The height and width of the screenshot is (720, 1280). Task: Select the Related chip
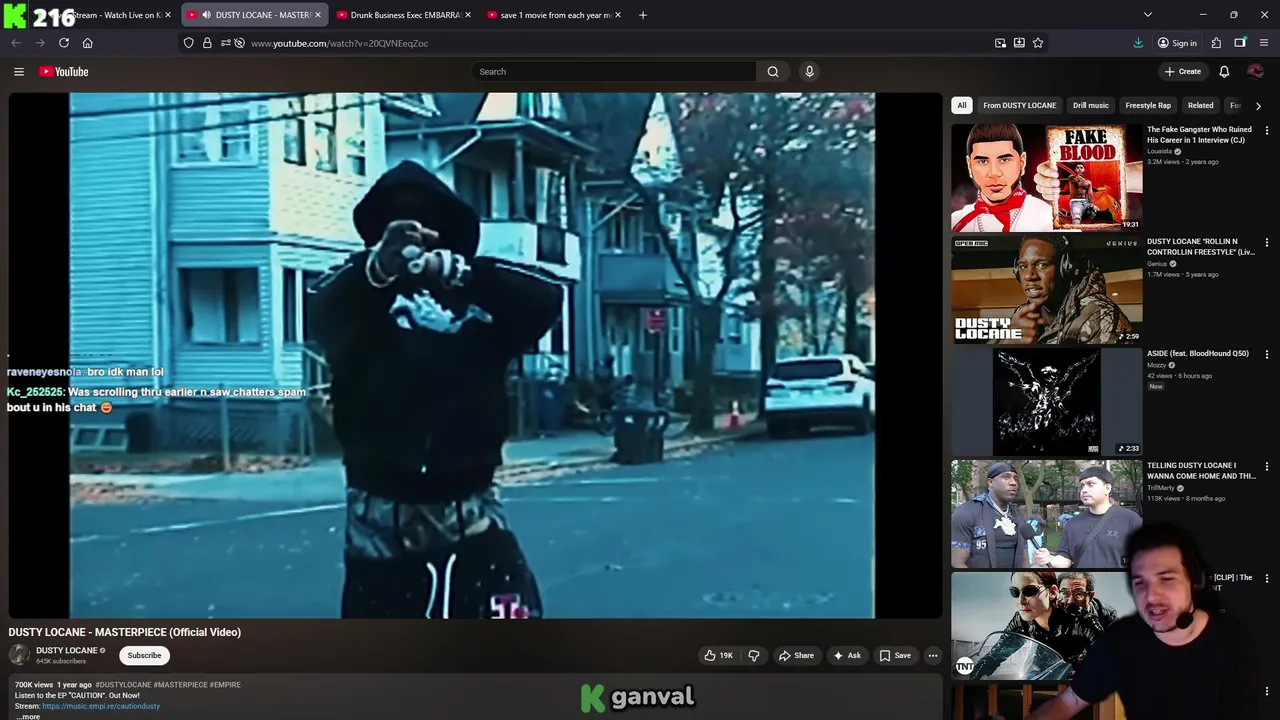point(1200,105)
